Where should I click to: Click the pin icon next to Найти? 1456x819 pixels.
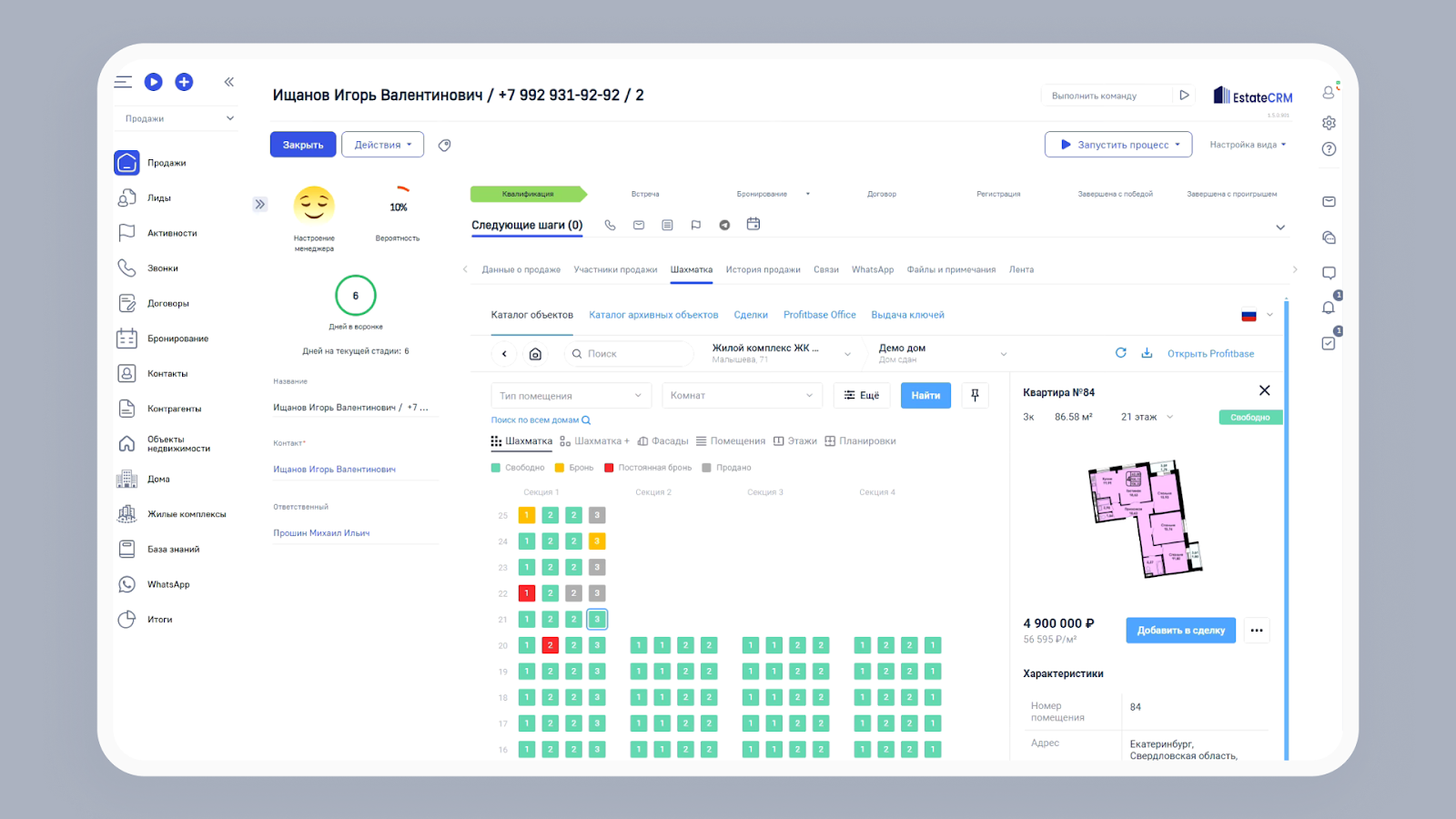click(975, 395)
